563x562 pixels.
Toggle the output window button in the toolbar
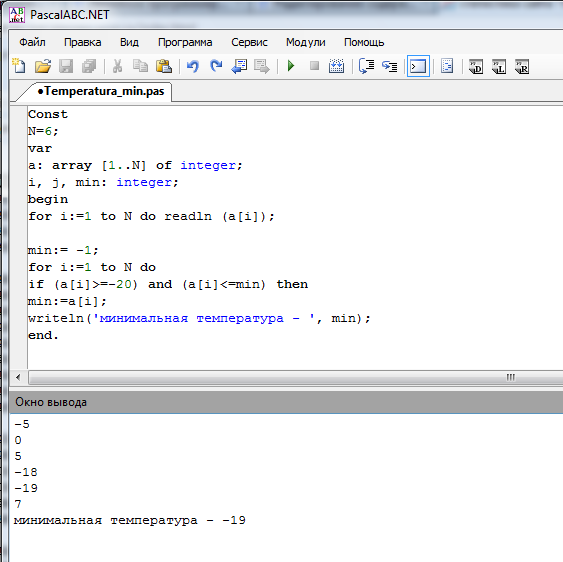click(418, 66)
